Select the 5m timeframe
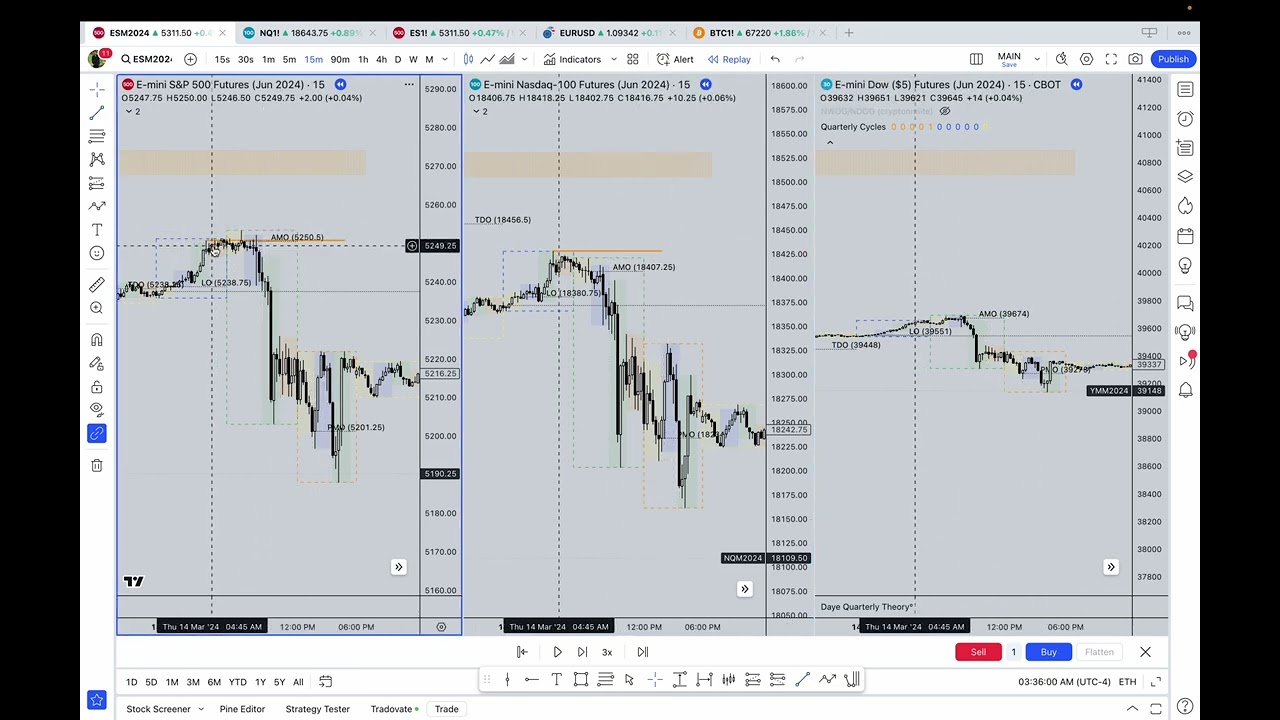Image resolution: width=1280 pixels, height=720 pixels. 289,59
